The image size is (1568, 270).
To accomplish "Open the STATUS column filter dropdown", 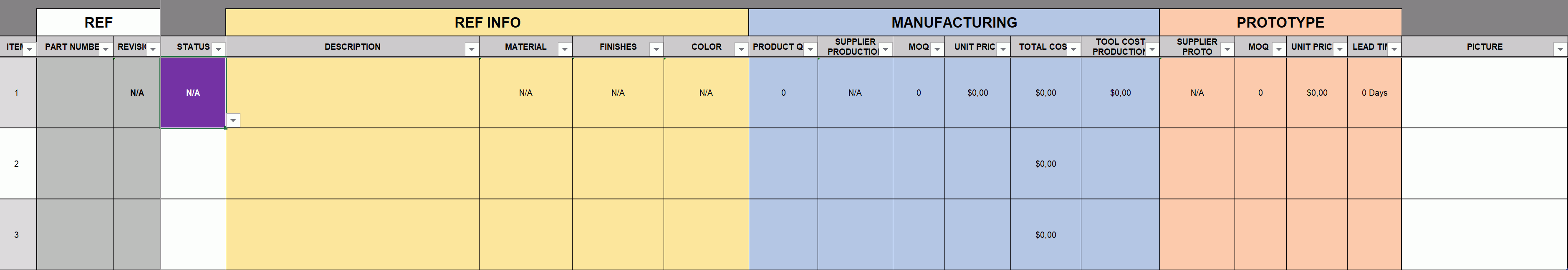I will click(x=218, y=49).
